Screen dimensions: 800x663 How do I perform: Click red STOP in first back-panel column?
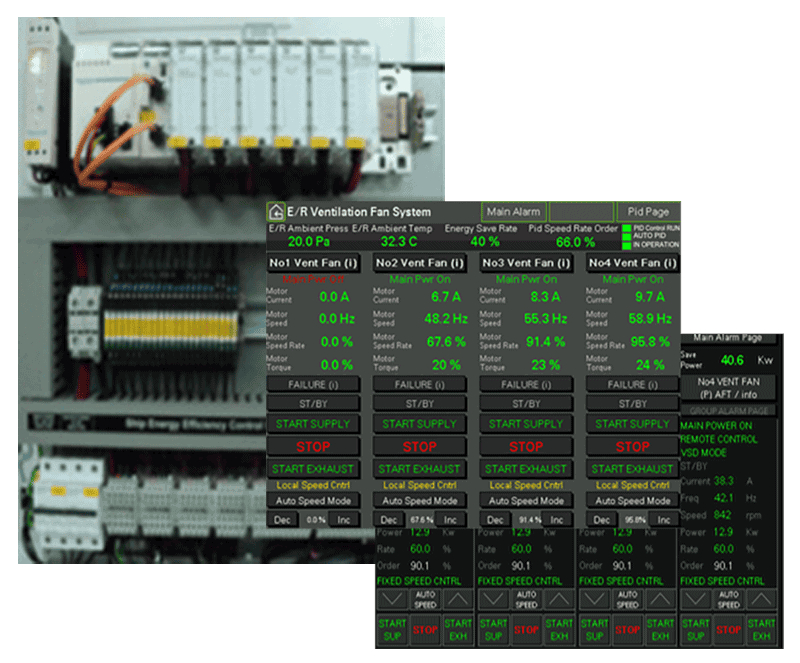425,630
